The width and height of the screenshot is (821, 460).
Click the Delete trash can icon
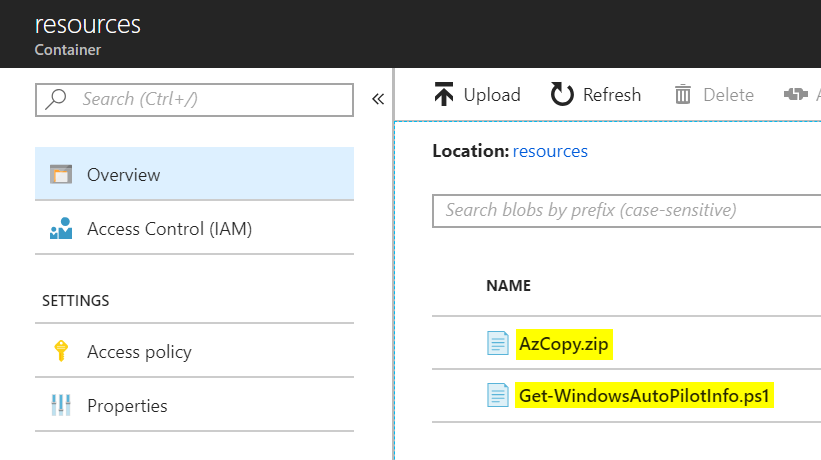[683, 95]
